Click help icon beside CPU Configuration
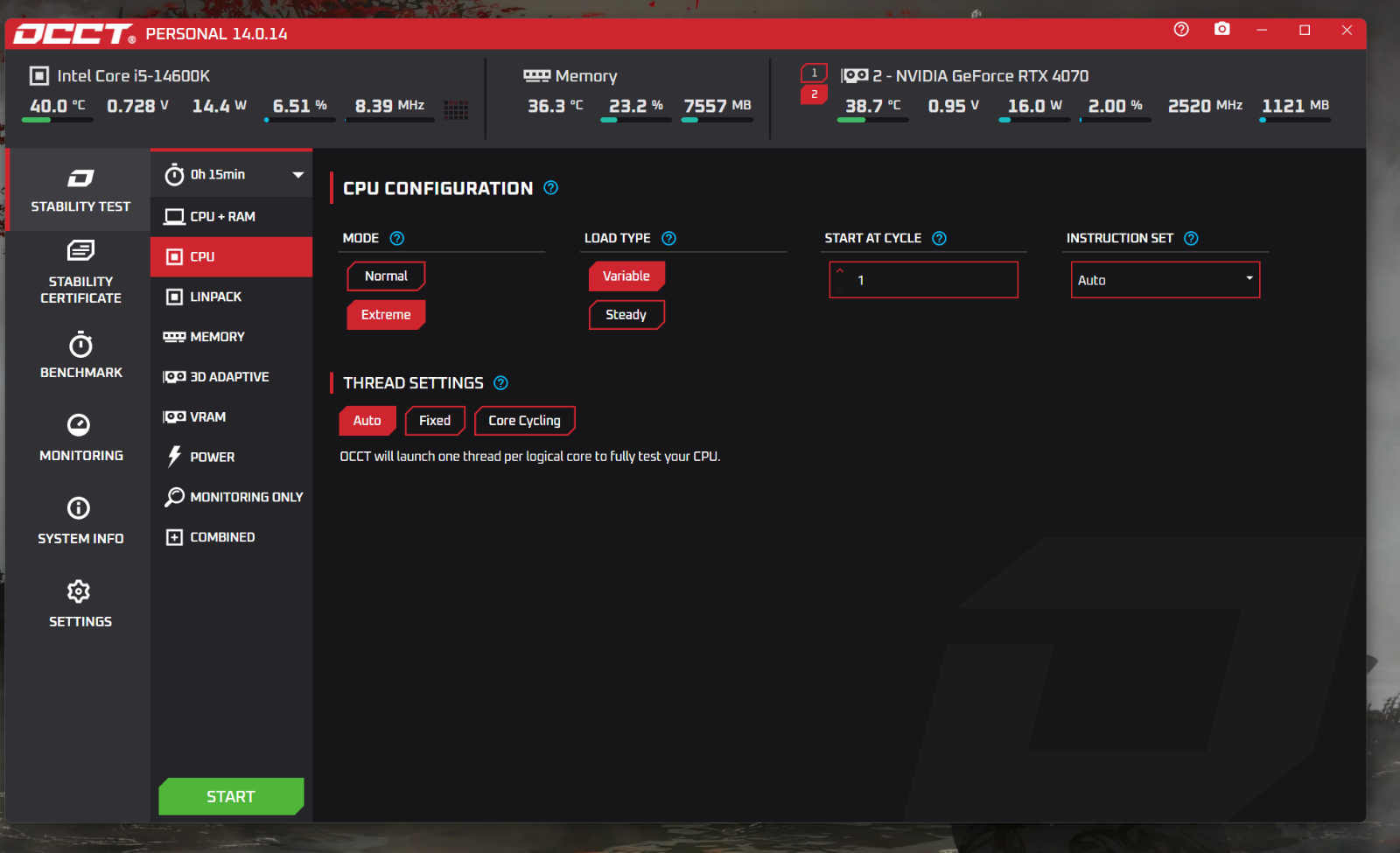Viewport: 1400px width, 853px height. (550, 188)
